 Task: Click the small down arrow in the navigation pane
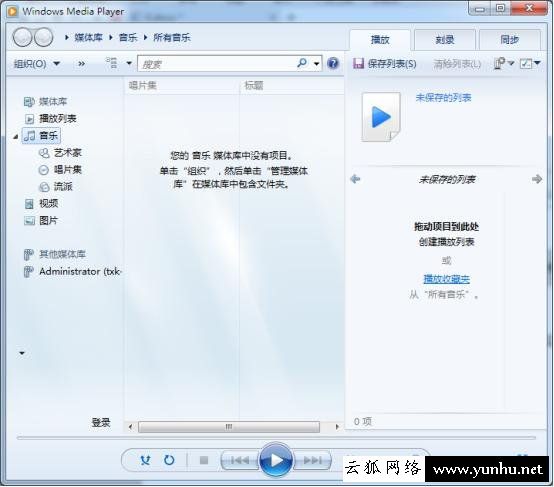pyautogui.click(x=22, y=353)
